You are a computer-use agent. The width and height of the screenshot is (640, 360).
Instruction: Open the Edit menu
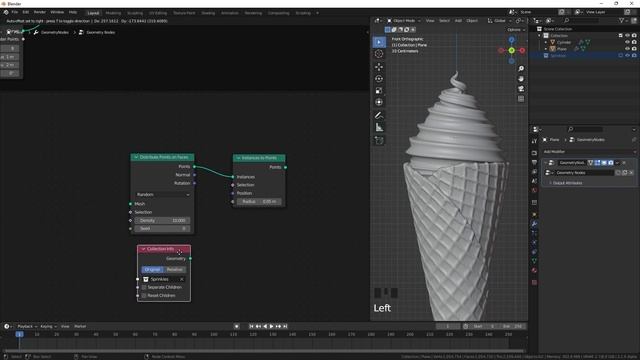(26, 13)
